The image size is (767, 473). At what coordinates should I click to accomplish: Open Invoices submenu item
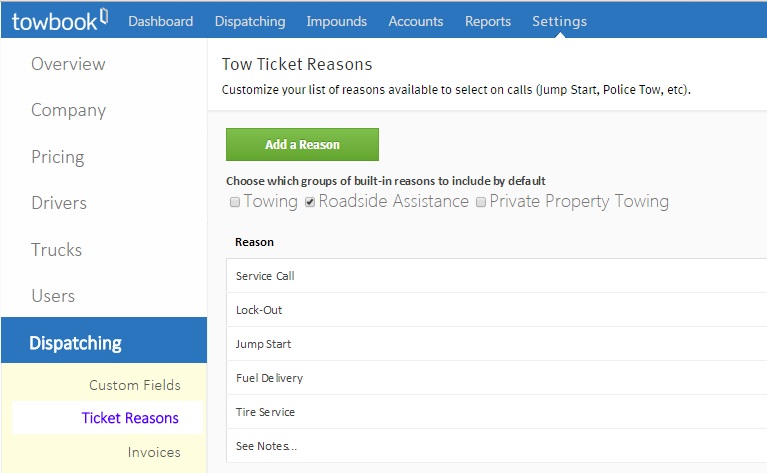click(x=154, y=452)
